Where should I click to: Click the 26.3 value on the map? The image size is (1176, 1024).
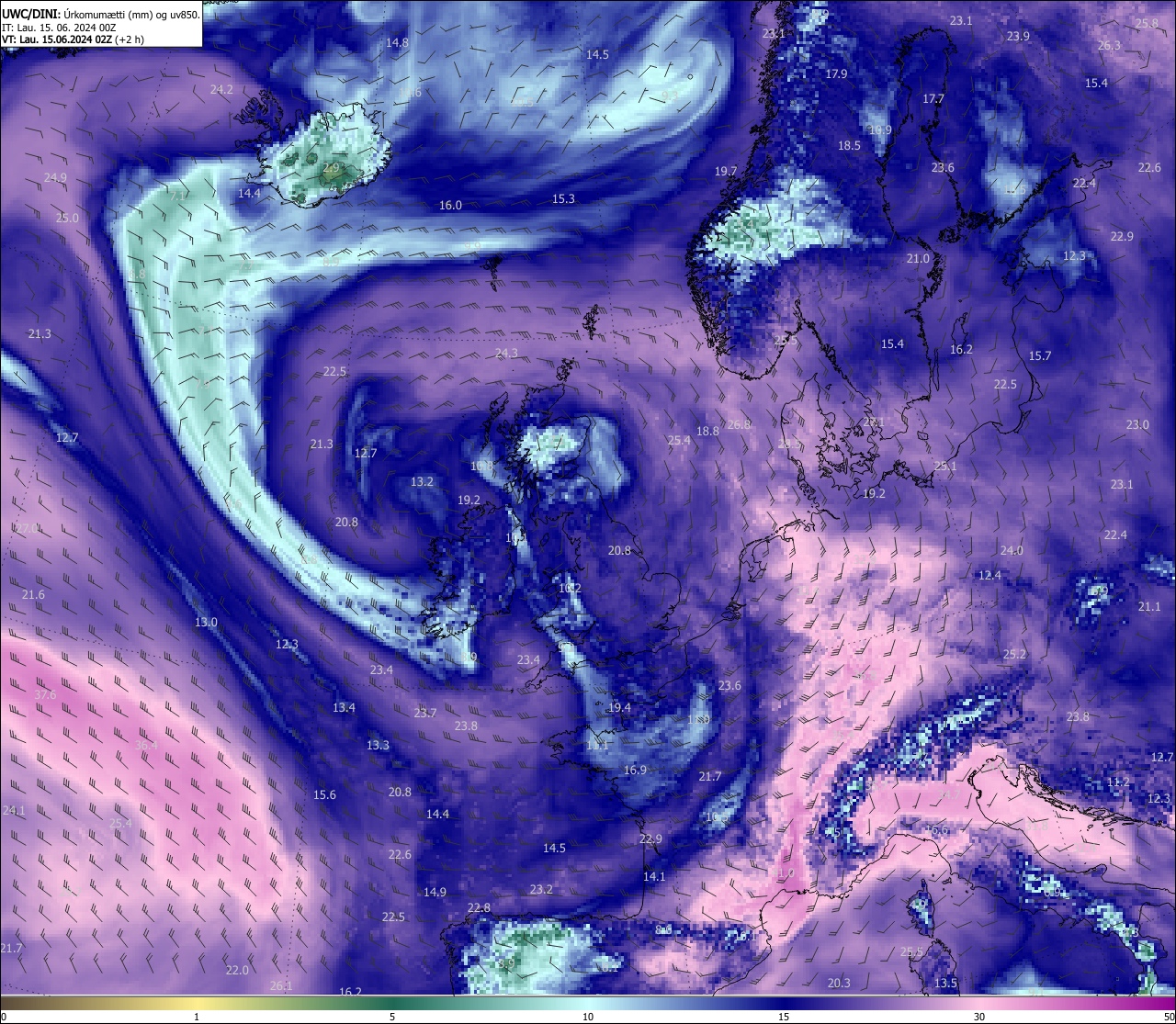1109,46
